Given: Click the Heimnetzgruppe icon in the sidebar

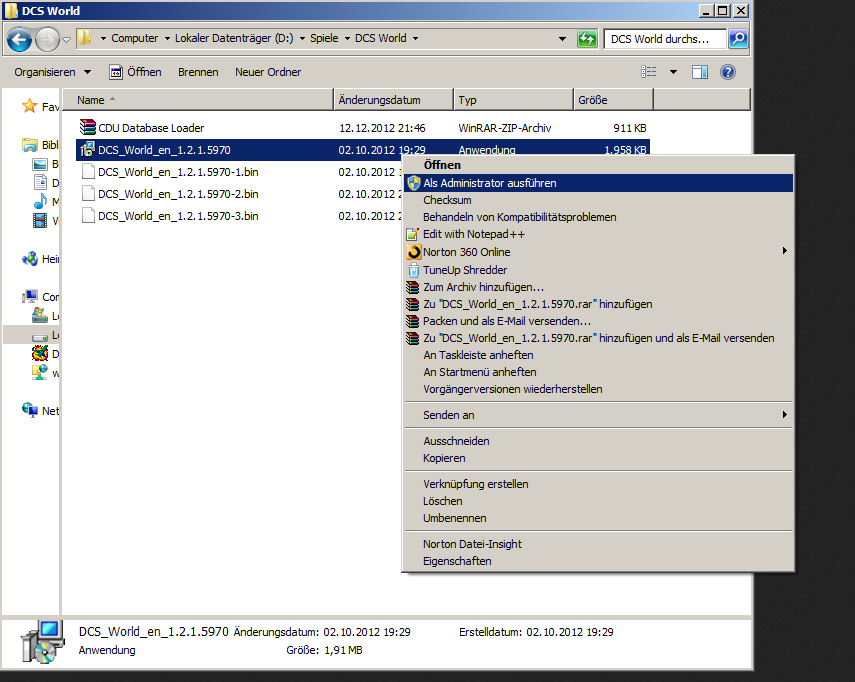Looking at the screenshot, I should 29,258.
